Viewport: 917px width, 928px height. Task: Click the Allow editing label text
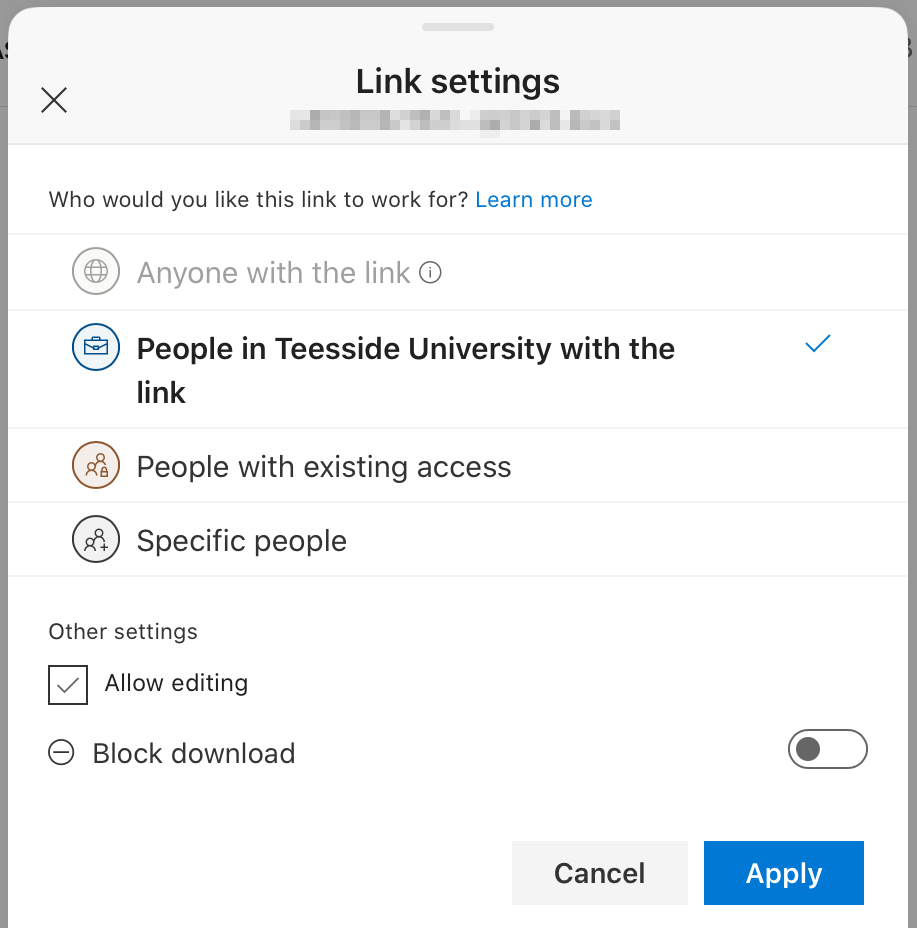[x=176, y=683]
